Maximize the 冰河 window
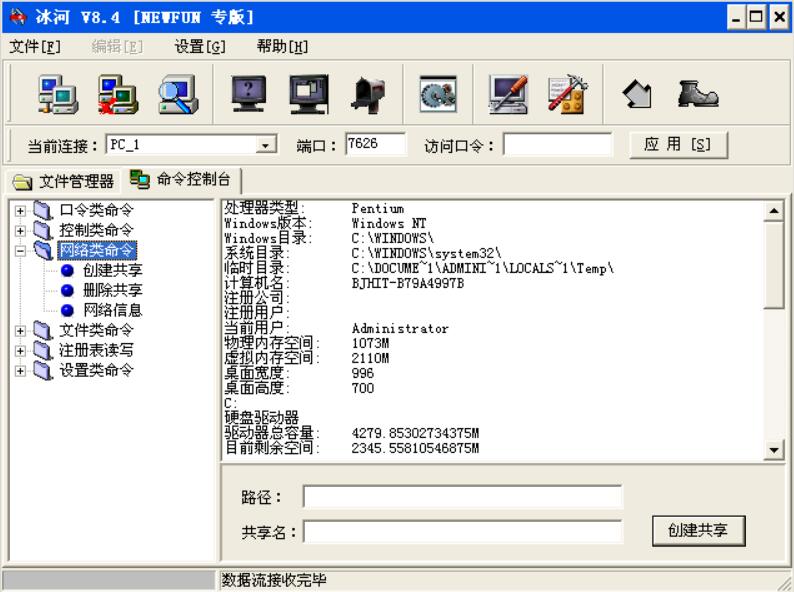Image resolution: width=794 pixels, height=592 pixels. (x=757, y=18)
